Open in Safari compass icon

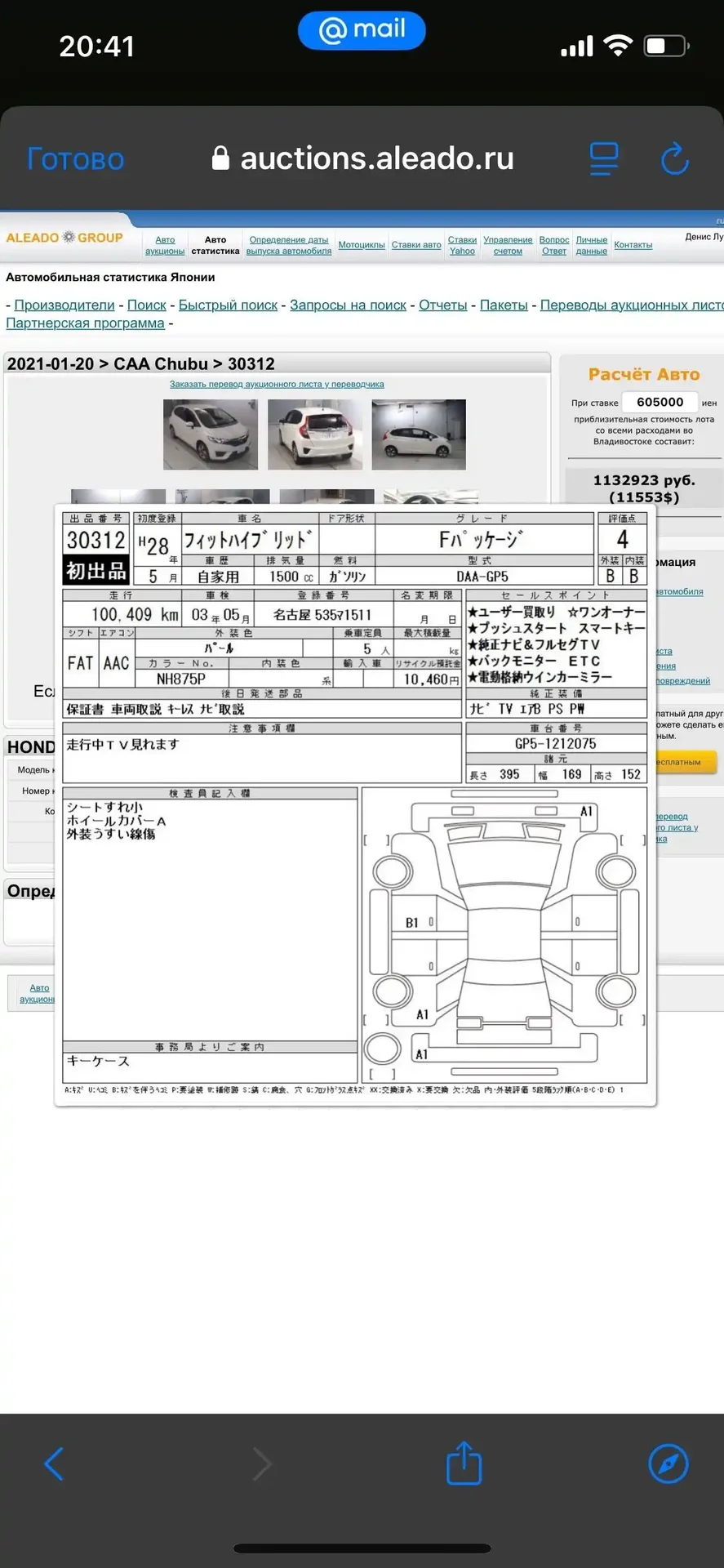[668, 1463]
